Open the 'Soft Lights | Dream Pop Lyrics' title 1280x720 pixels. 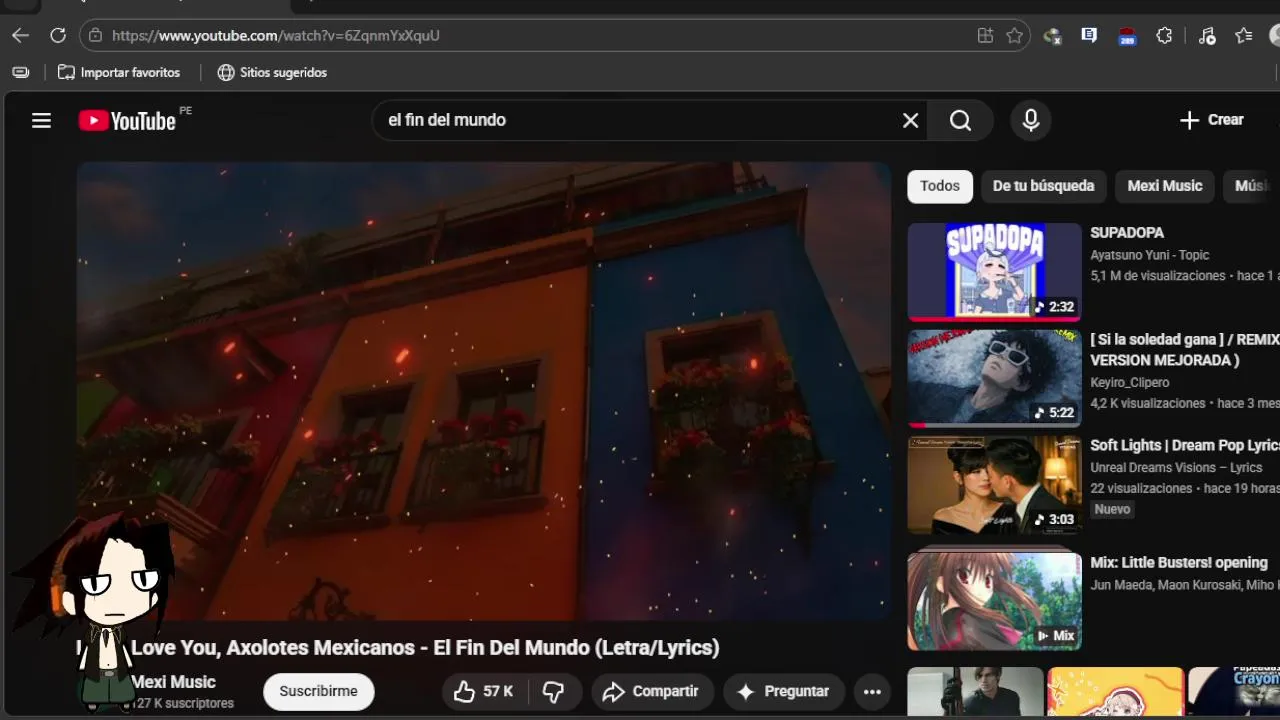1185,445
